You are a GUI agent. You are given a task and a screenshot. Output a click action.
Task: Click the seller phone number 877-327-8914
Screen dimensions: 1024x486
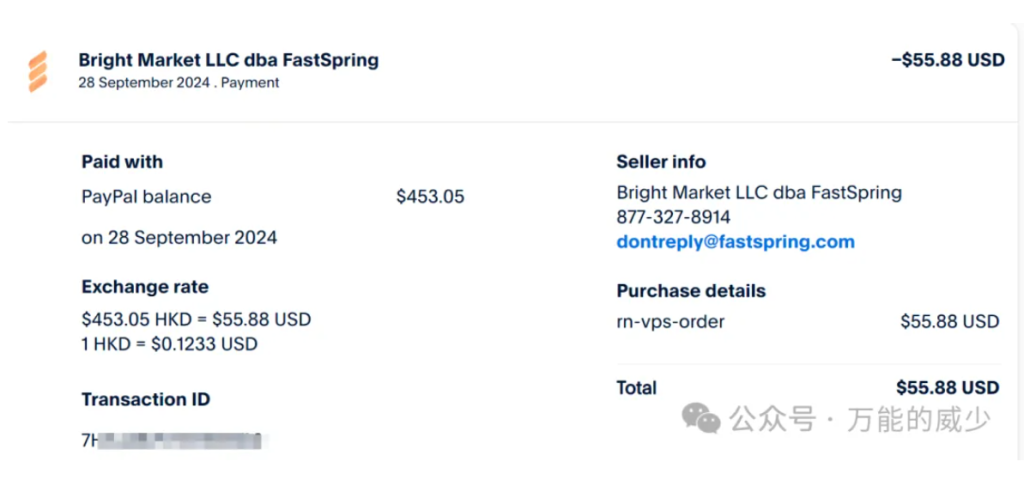point(673,218)
